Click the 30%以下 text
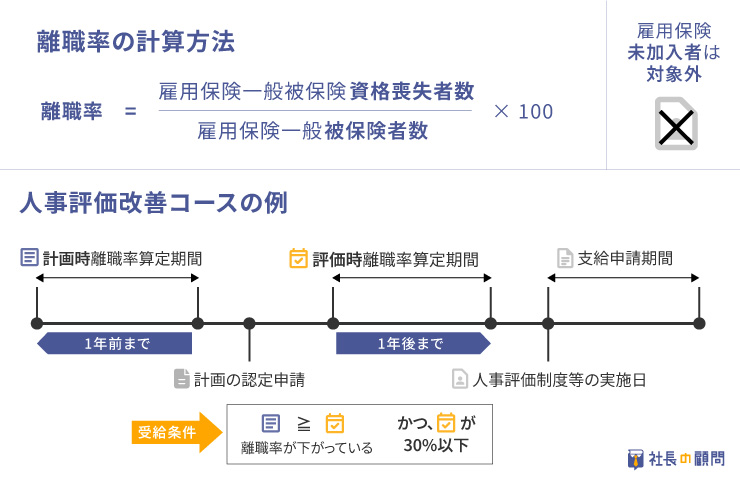The width and height of the screenshot is (740, 477). coord(436,445)
